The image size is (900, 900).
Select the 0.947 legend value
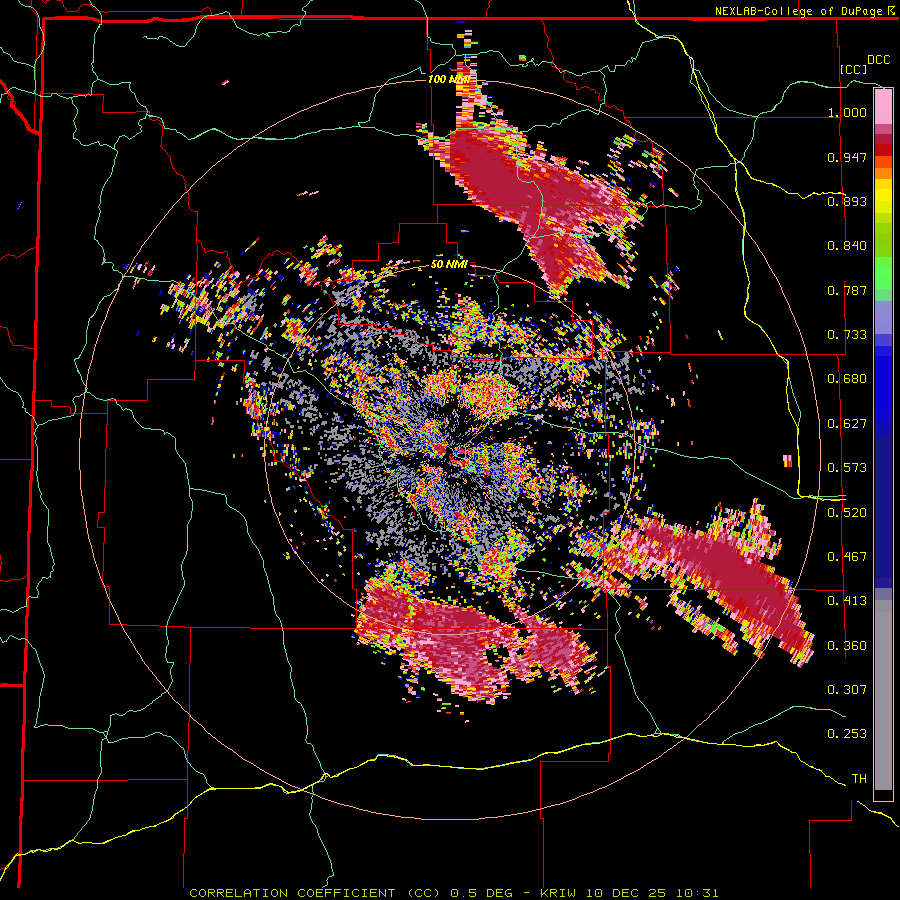tap(847, 157)
